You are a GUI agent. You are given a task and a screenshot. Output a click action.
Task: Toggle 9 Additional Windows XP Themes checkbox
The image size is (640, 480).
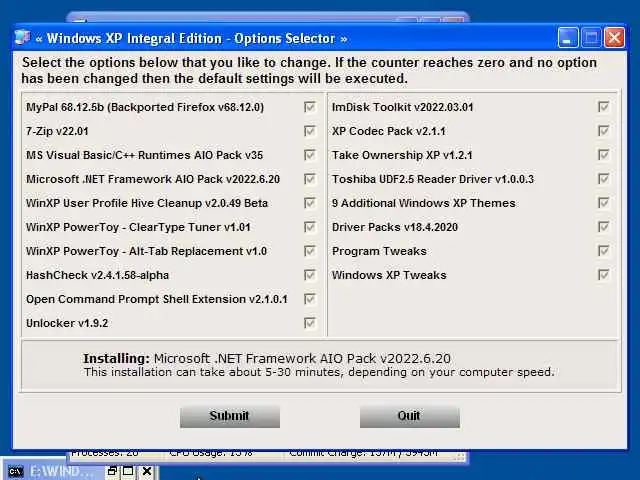(603, 203)
